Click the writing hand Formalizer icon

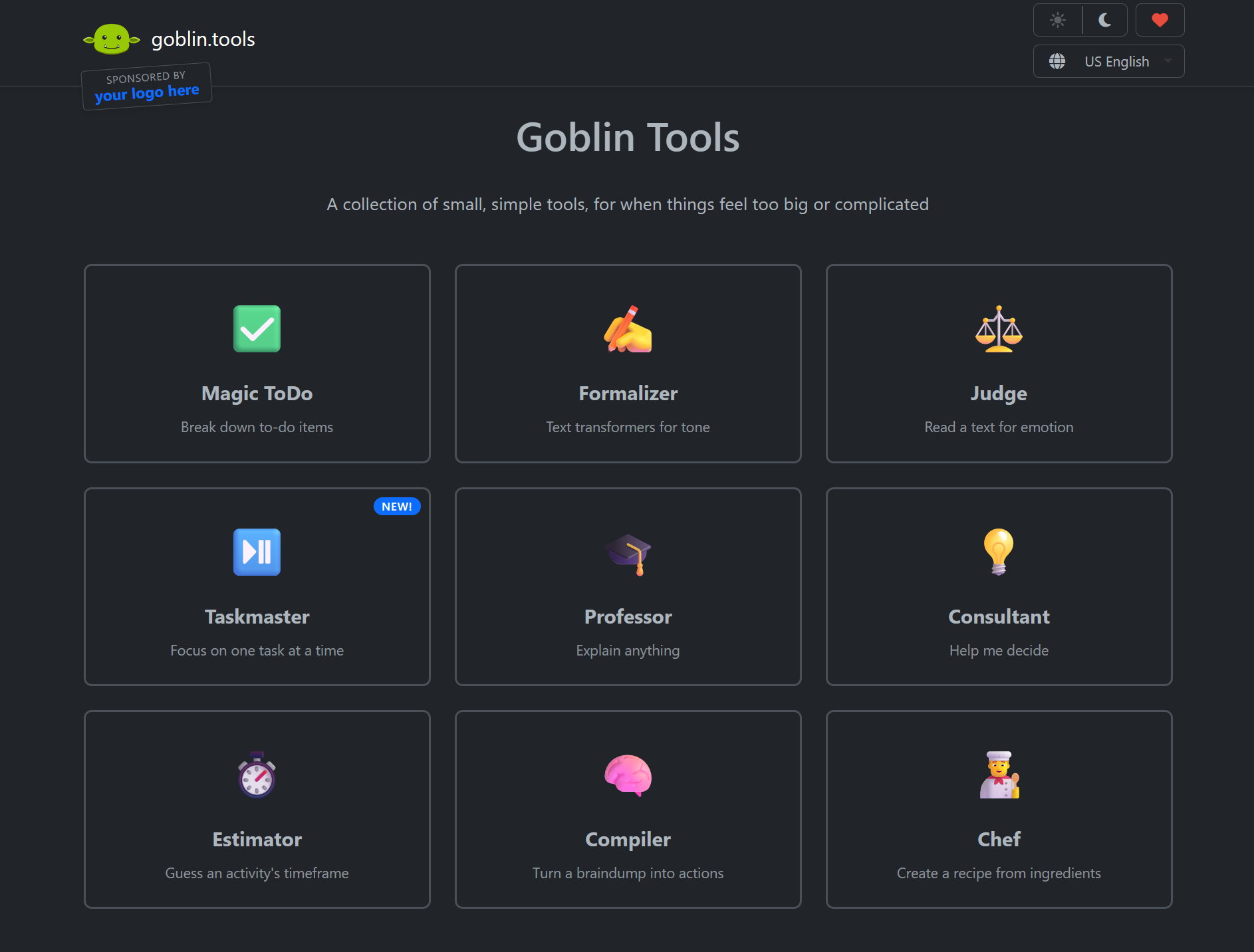tap(628, 328)
